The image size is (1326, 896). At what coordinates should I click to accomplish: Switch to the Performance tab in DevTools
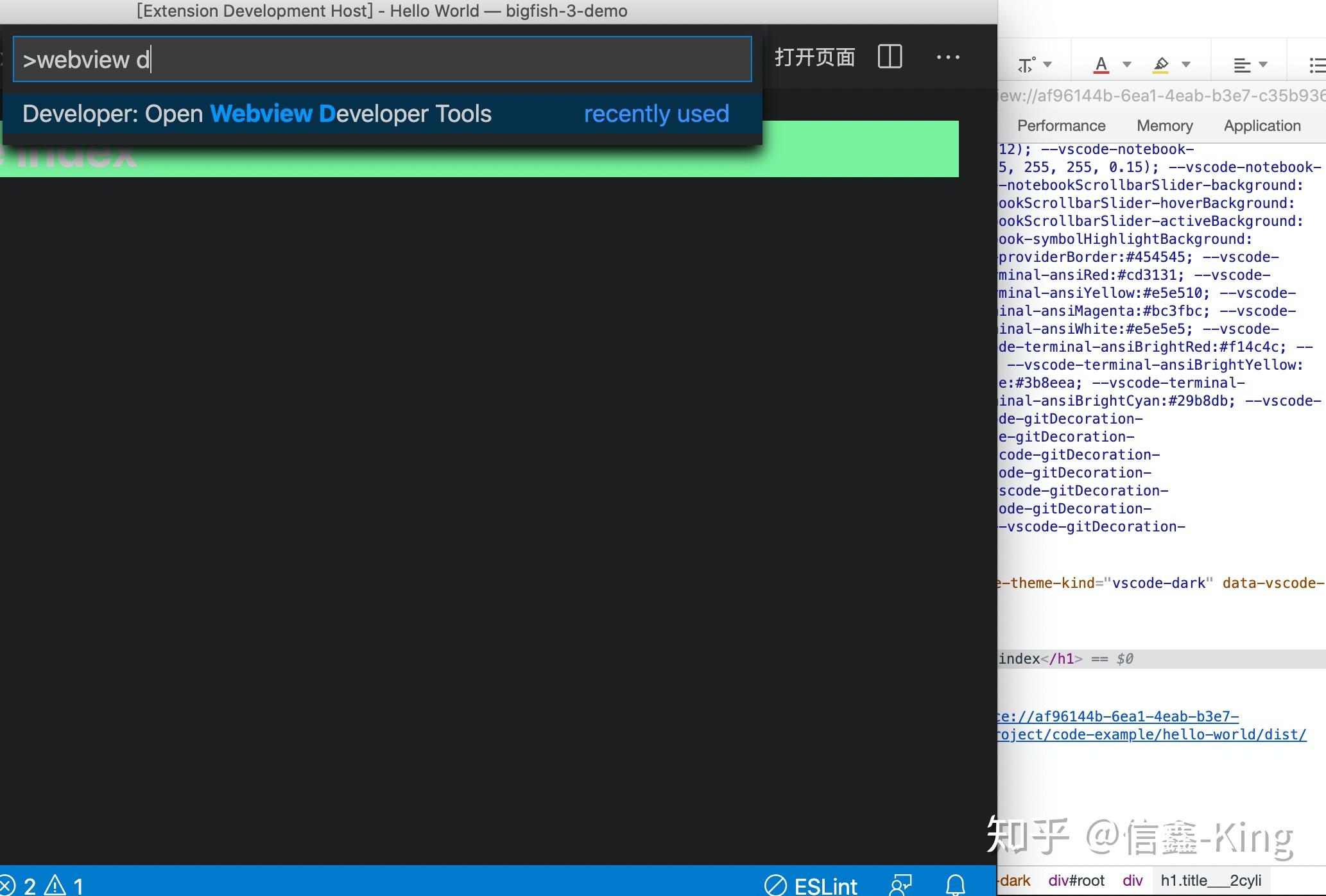(x=1062, y=125)
